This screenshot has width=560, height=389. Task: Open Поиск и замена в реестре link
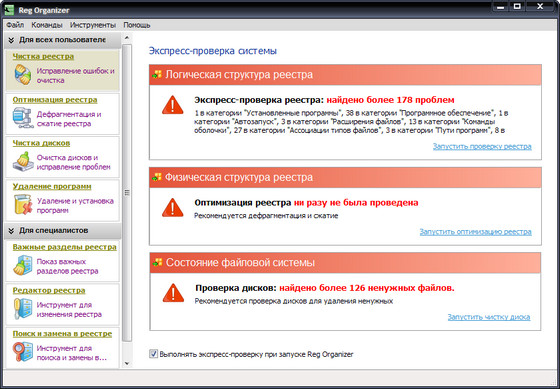point(62,334)
